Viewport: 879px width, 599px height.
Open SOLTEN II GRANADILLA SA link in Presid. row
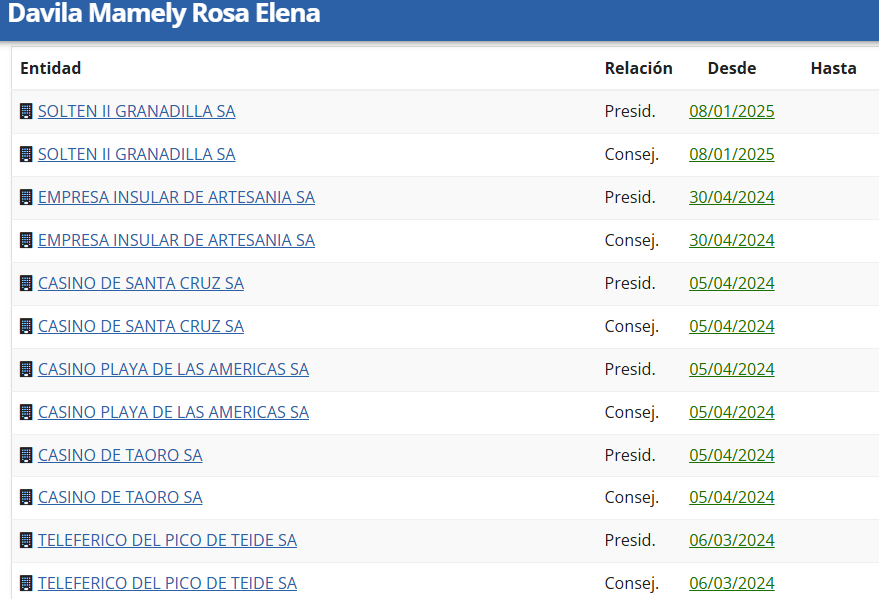tap(137, 111)
